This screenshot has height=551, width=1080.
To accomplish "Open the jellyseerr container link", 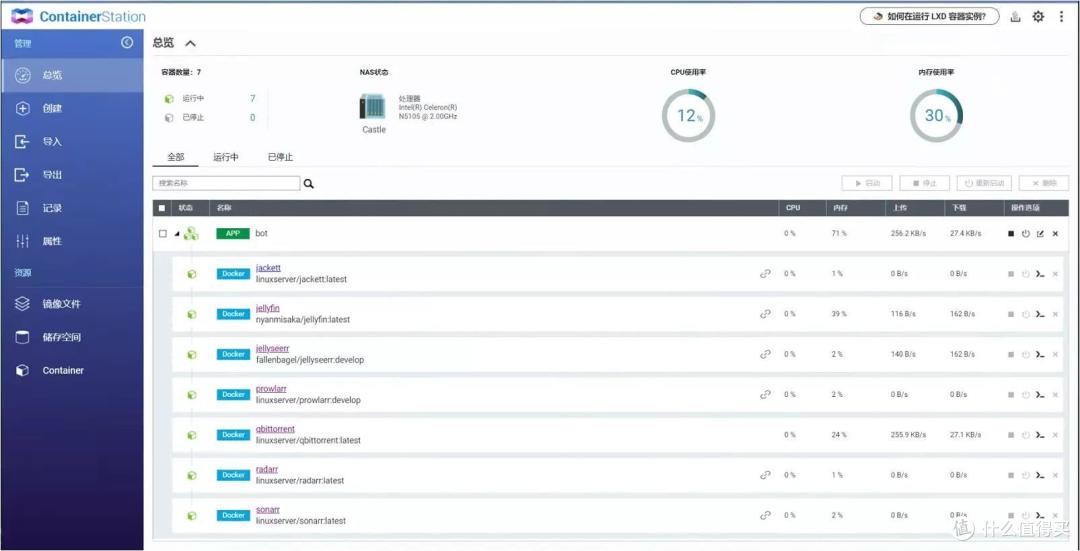I will click(x=272, y=349).
